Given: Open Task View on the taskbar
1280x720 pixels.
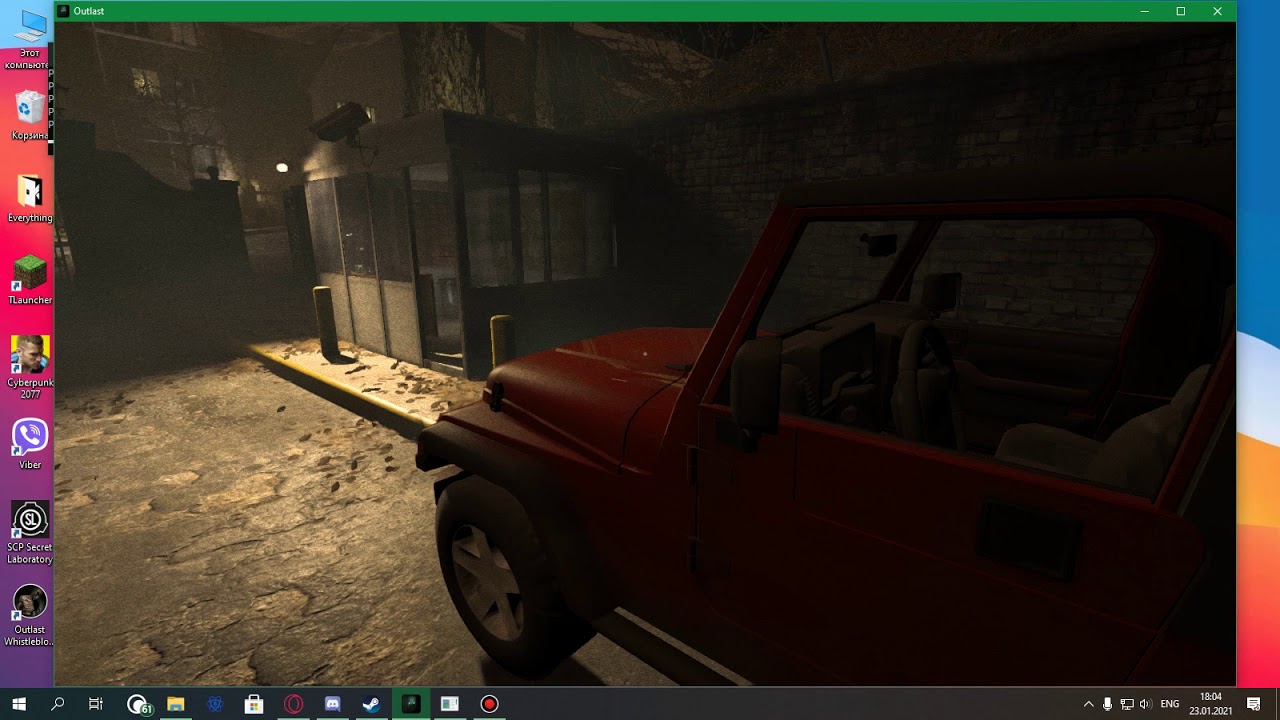Looking at the screenshot, I should 96,704.
